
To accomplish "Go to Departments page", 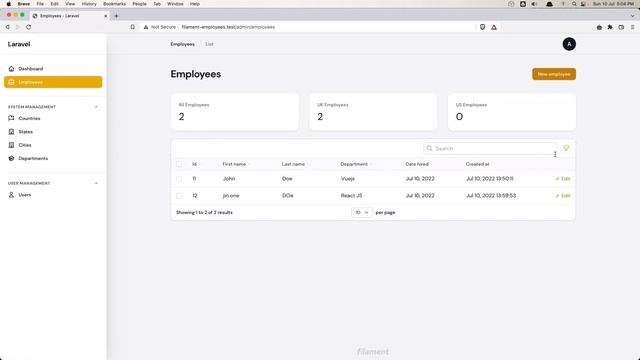I will tap(53, 158).
